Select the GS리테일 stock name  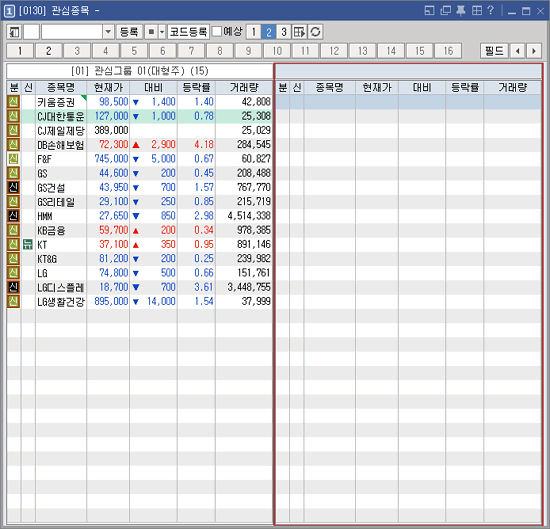click(56, 202)
